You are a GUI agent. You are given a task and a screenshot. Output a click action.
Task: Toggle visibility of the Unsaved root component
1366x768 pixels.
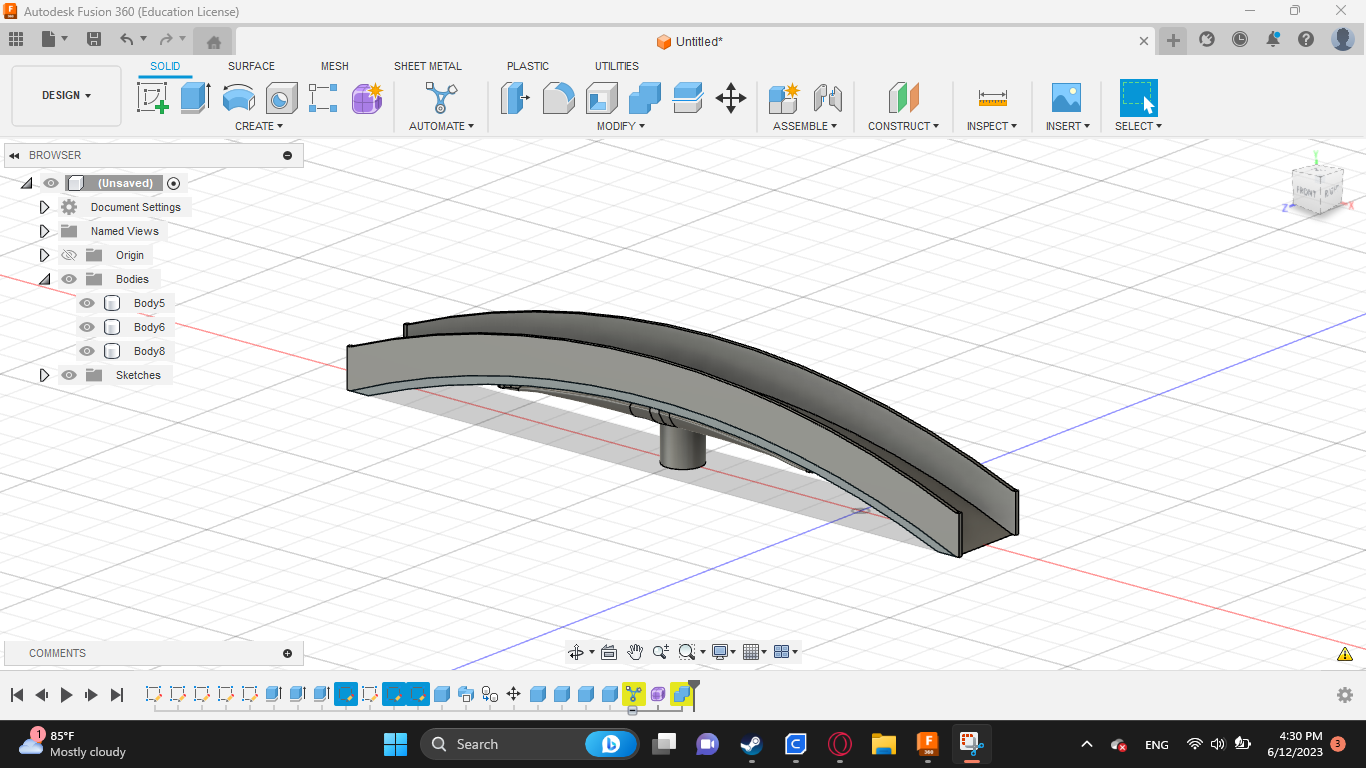51,183
